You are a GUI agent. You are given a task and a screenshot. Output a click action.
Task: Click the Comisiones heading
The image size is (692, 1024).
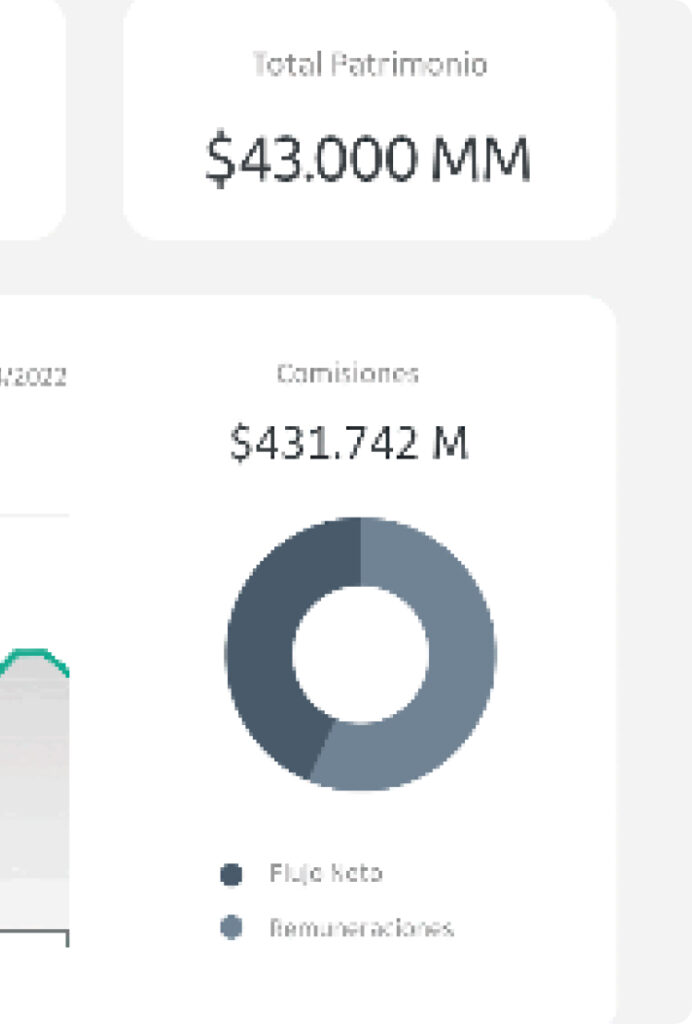pos(348,375)
